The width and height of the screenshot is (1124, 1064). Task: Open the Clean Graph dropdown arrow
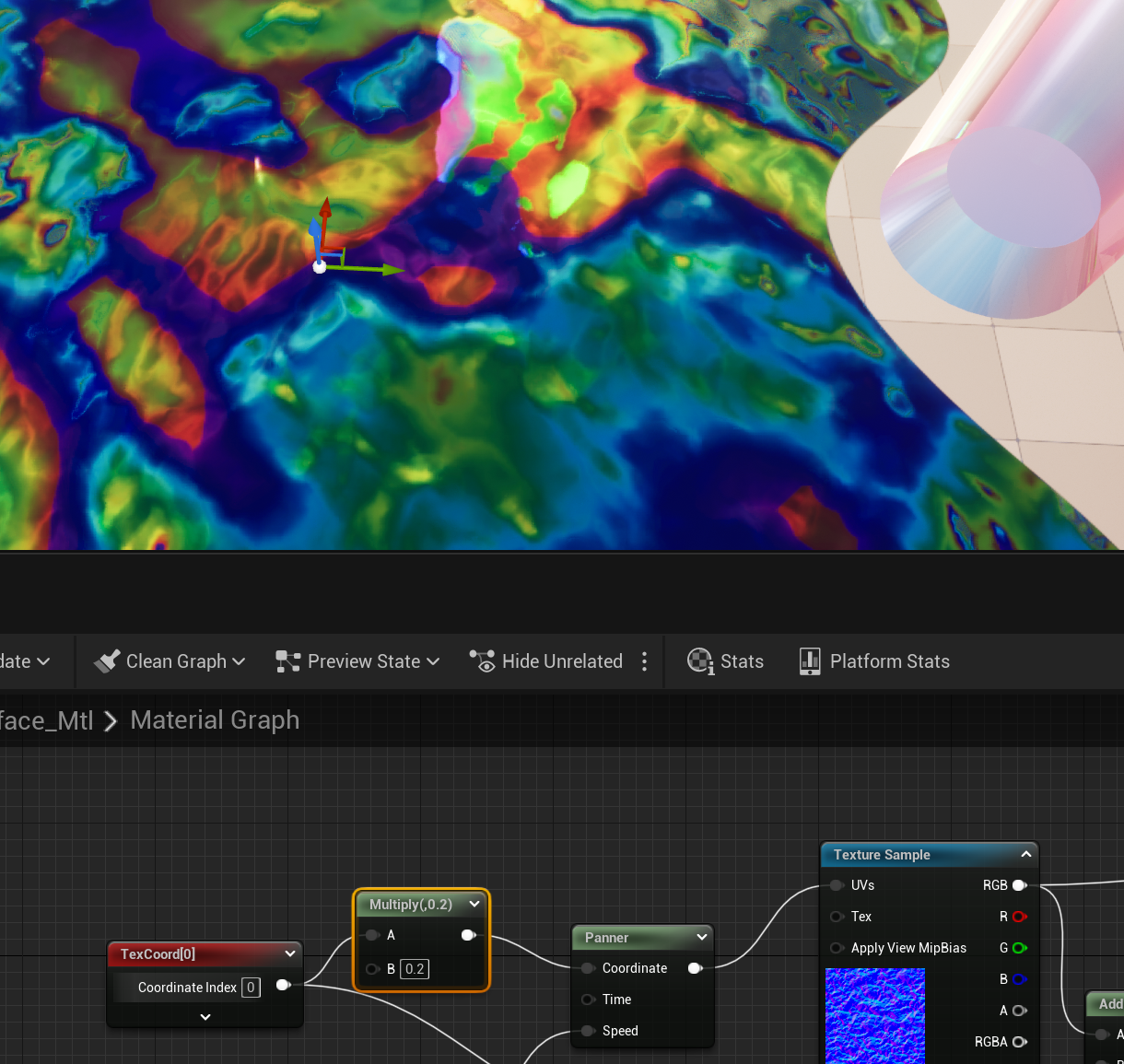pyautogui.click(x=239, y=662)
